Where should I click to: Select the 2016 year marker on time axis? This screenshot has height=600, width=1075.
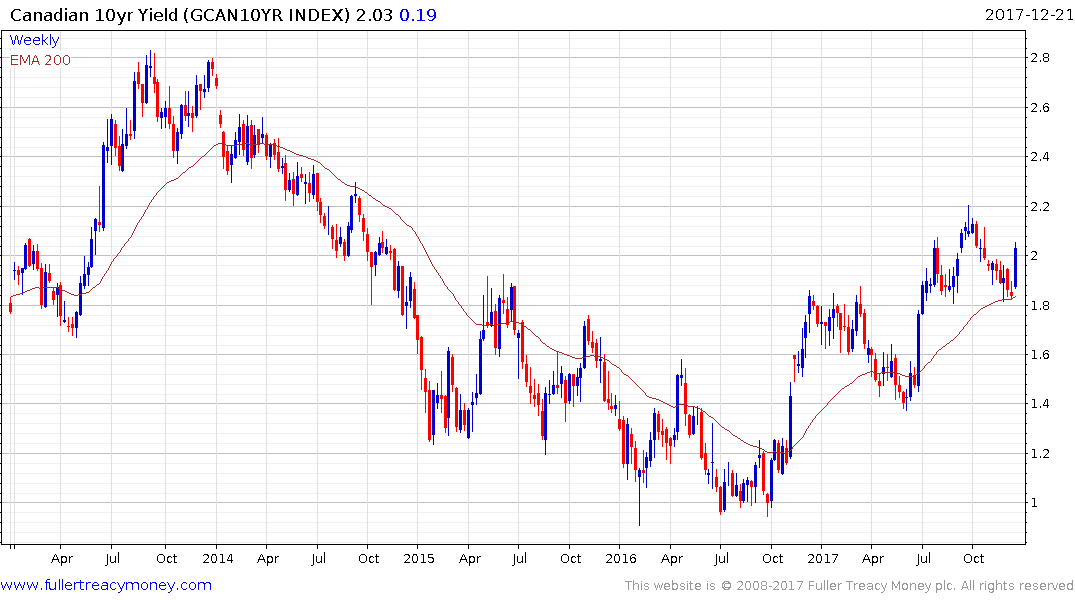tap(620, 558)
